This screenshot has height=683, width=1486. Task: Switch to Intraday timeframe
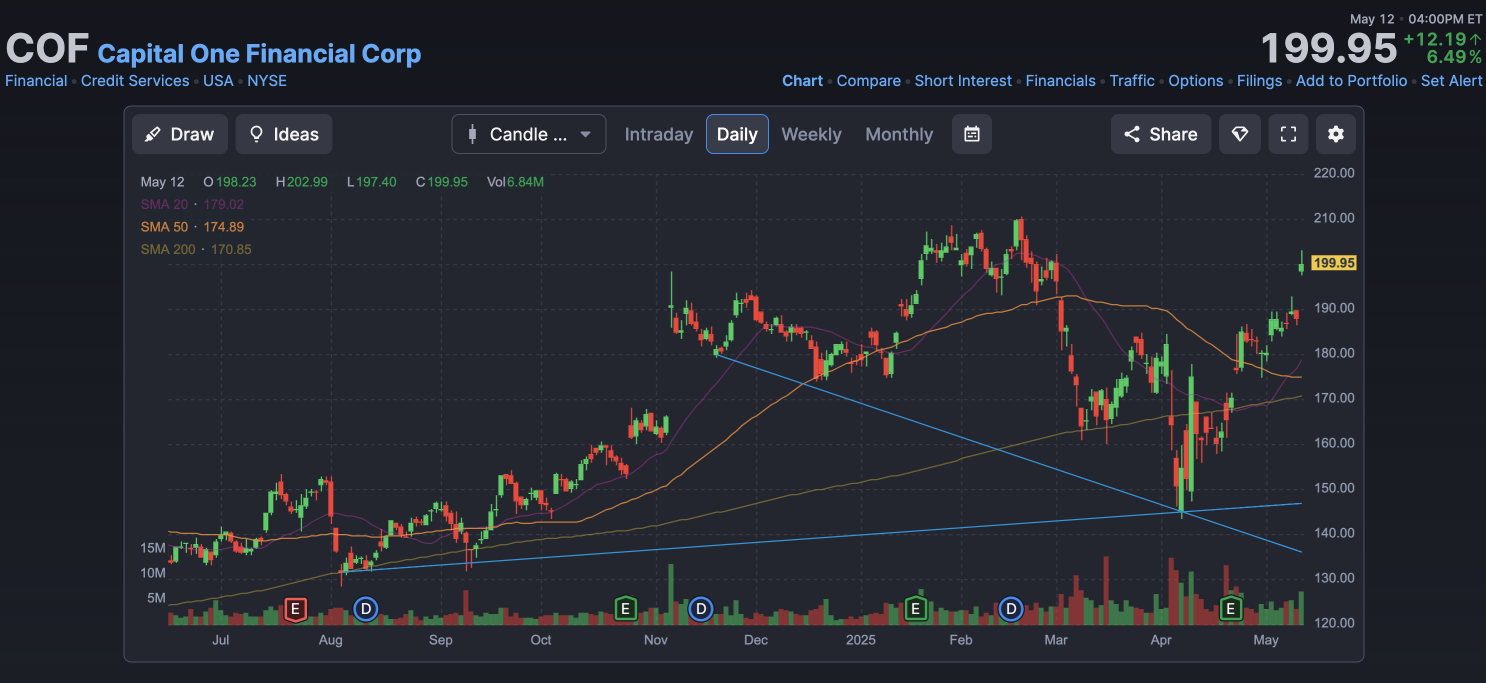pyautogui.click(x=658, y=134)
